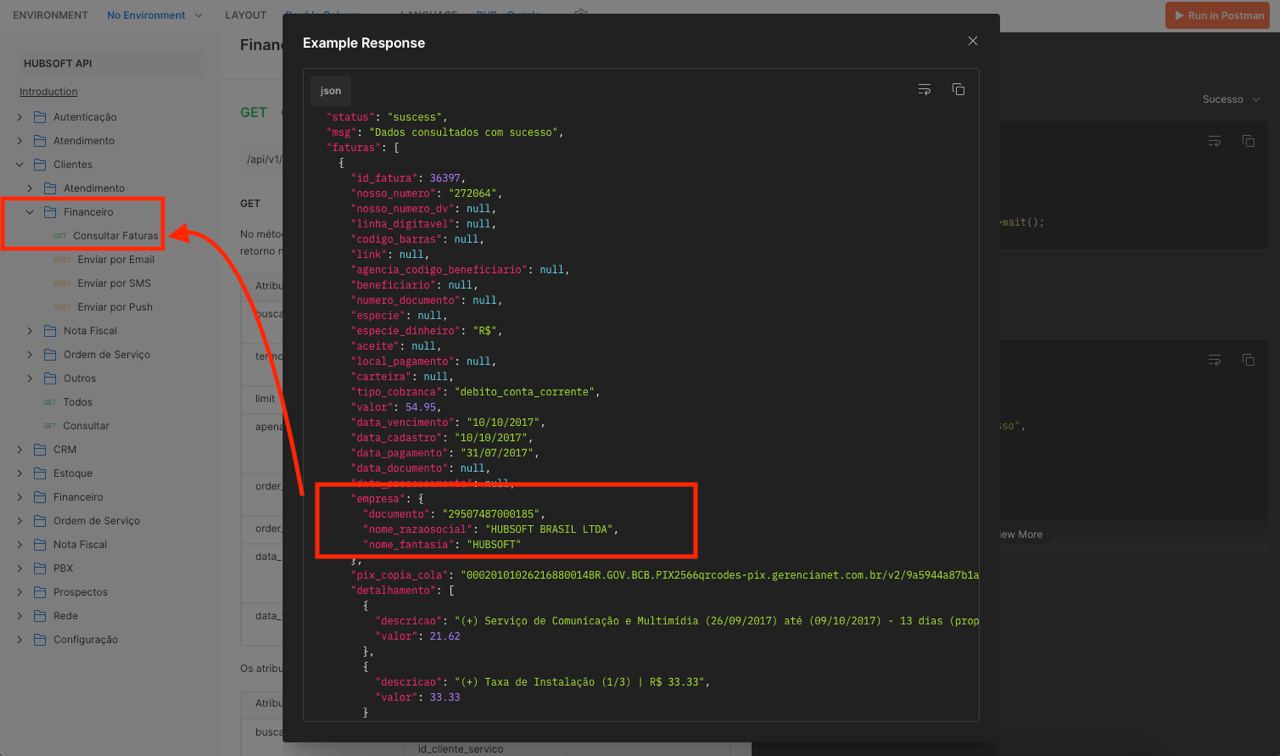Click the Clientes folder icon
Image resolution: width=1280 pixels, height=756 pixels.
point(40,164)
